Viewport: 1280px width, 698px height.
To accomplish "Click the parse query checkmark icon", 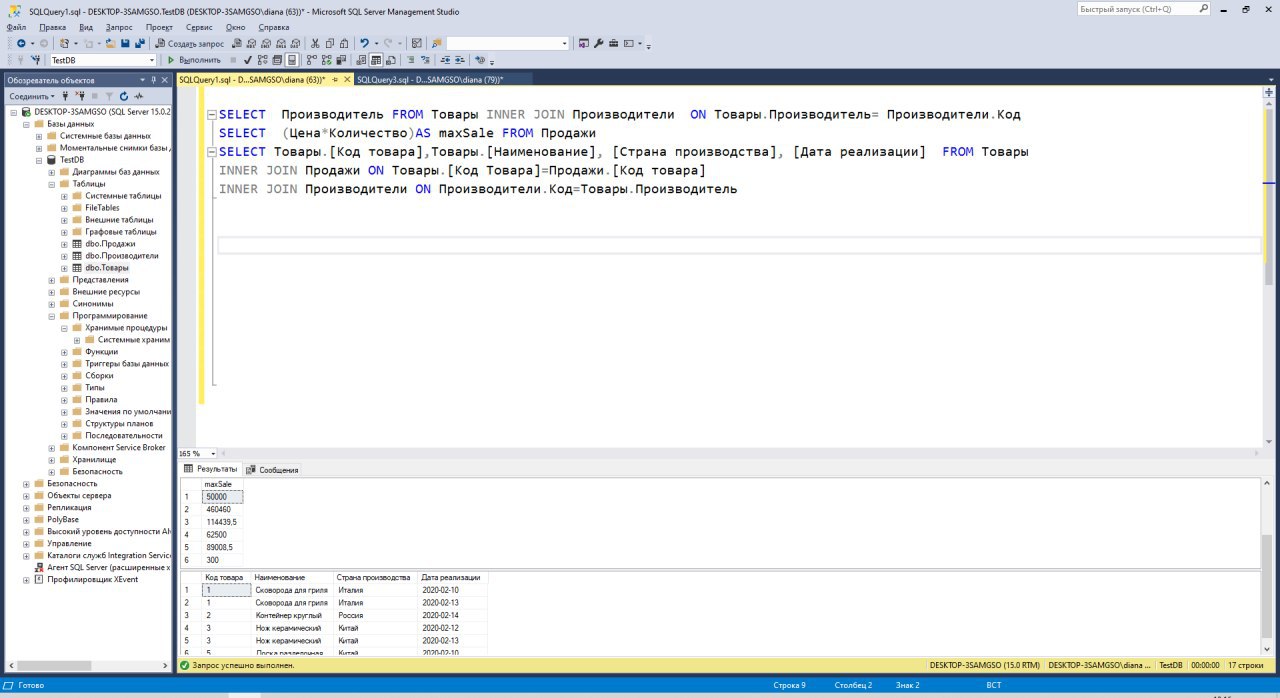I will point(247,60).
